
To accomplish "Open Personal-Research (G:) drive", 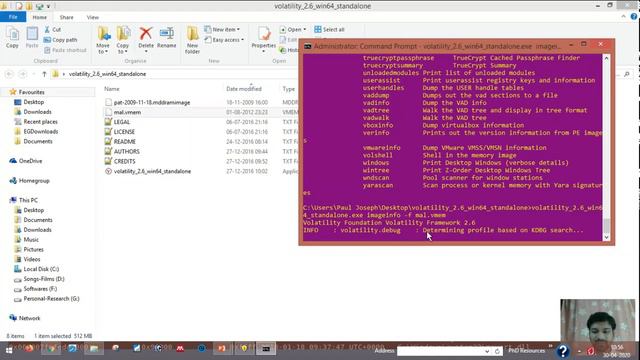I will coord(47,299).
